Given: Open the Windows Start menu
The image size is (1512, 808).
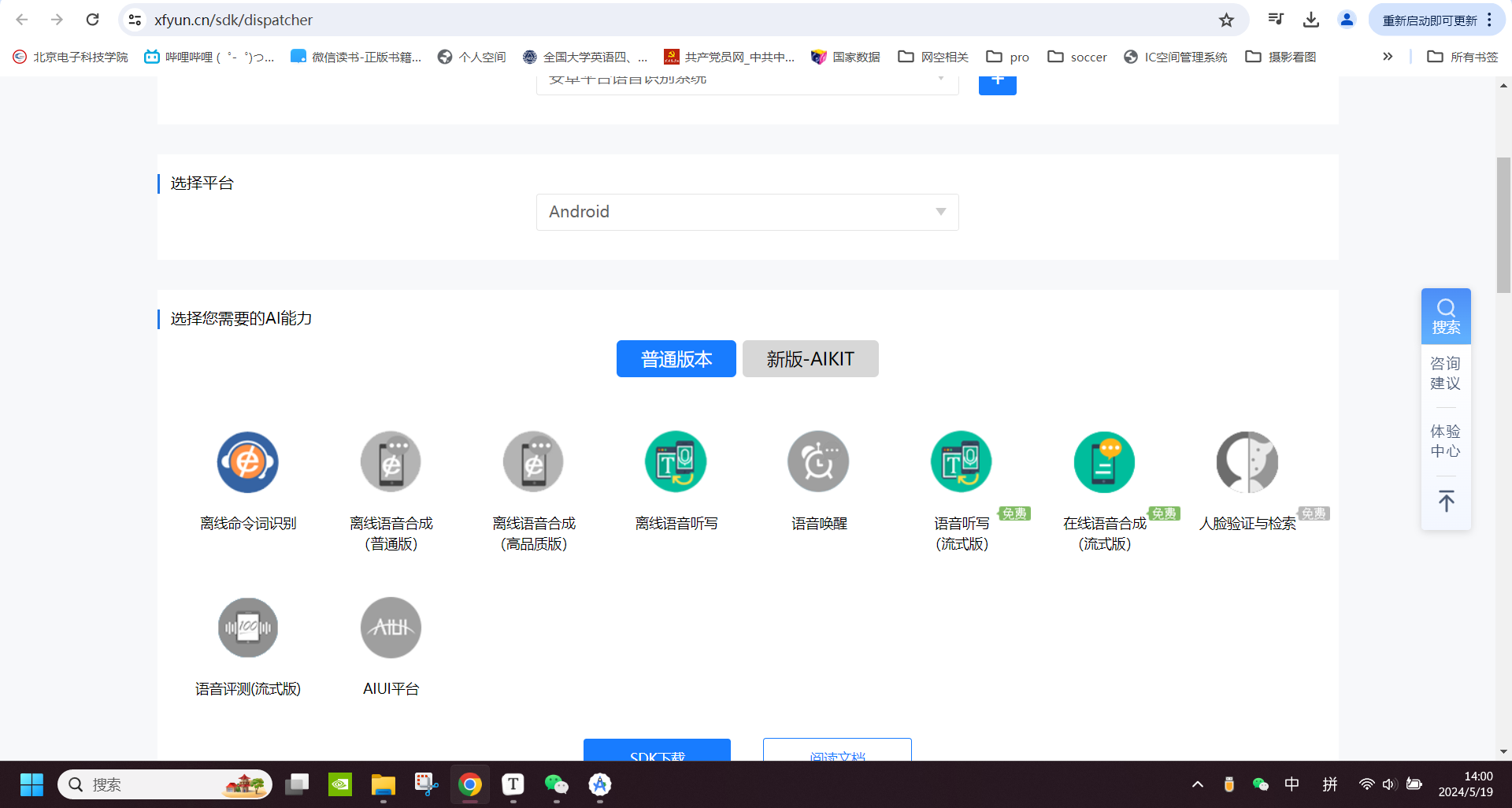Looking at the screenshot, I should pyautogui.click(x=31, y=784).
